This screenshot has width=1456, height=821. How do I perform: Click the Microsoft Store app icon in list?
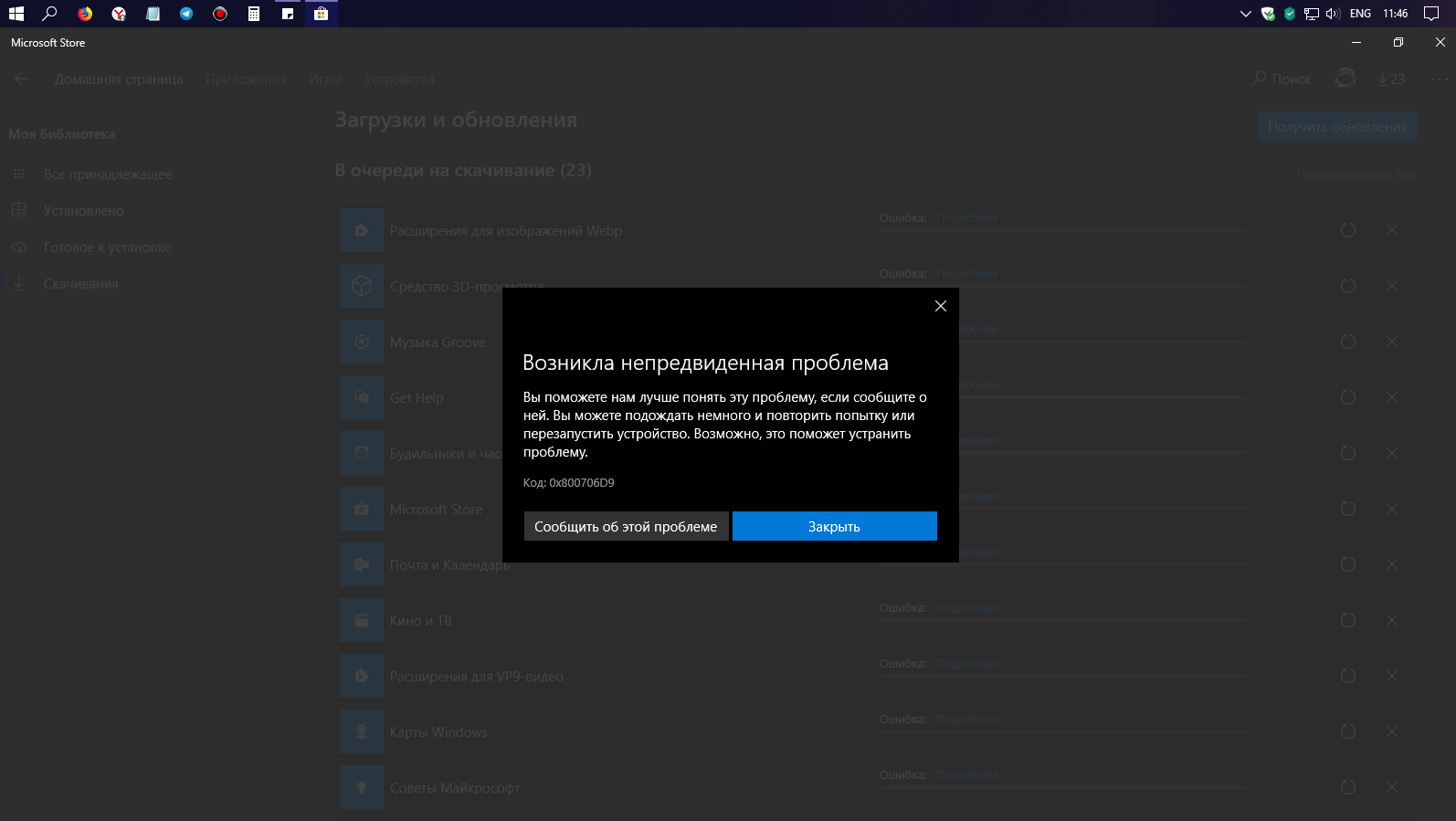pos(362,509)
